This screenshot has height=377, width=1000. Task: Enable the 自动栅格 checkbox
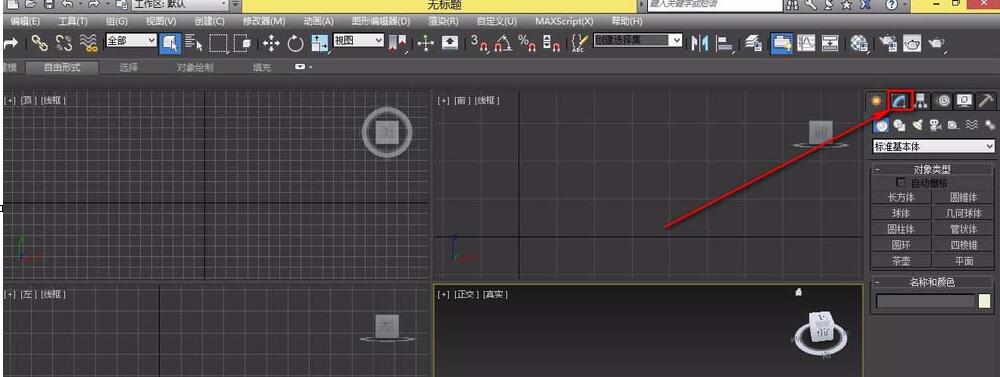[x=901, y=182]
